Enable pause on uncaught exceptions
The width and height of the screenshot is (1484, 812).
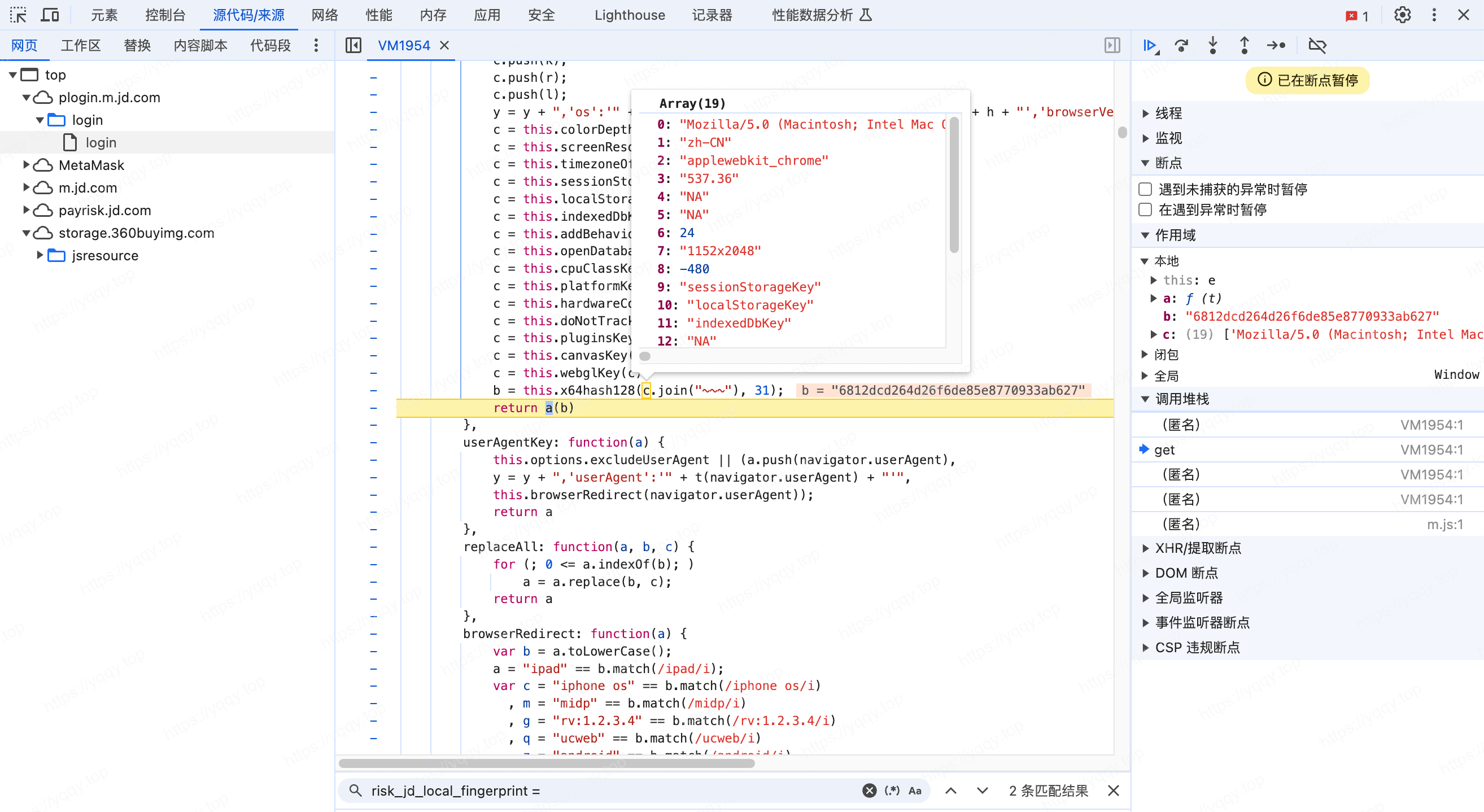pos(1145,189)
